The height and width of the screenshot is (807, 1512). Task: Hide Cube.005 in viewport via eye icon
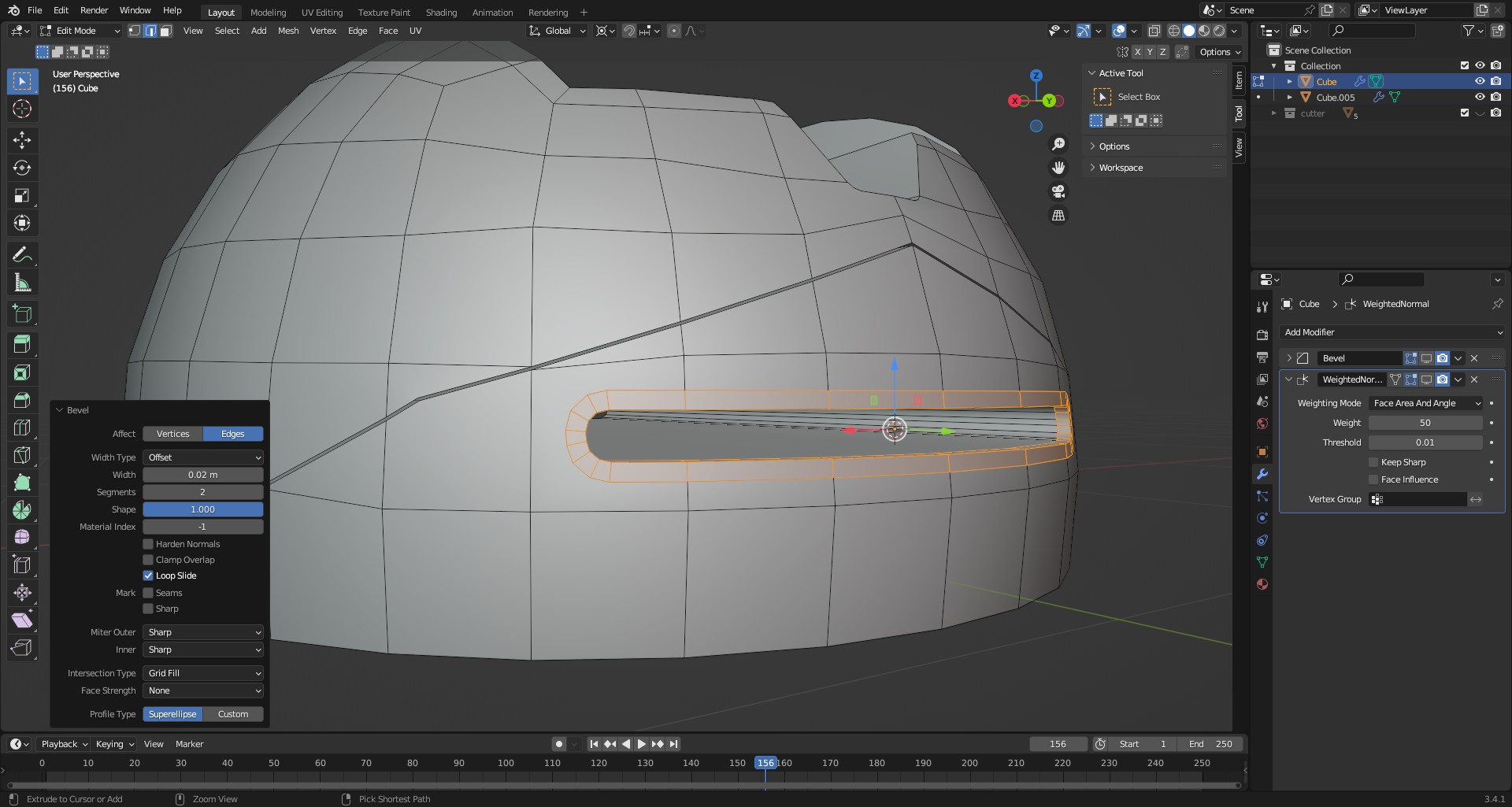tap(1480, 97)
